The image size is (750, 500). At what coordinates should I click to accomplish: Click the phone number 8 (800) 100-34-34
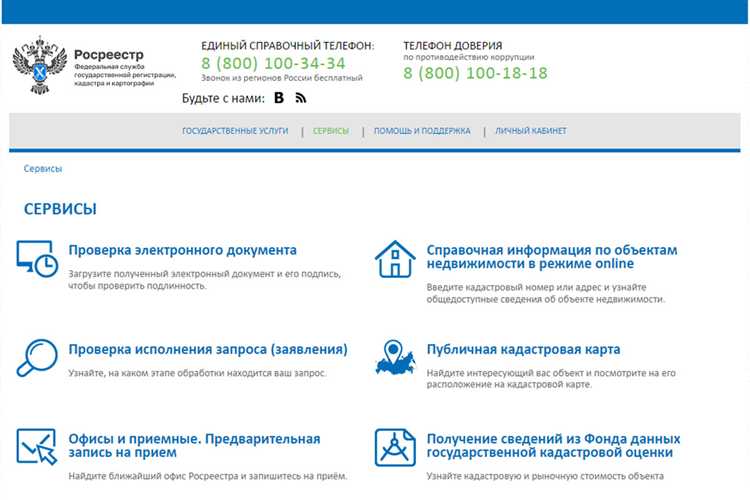(x=273, y=63)
